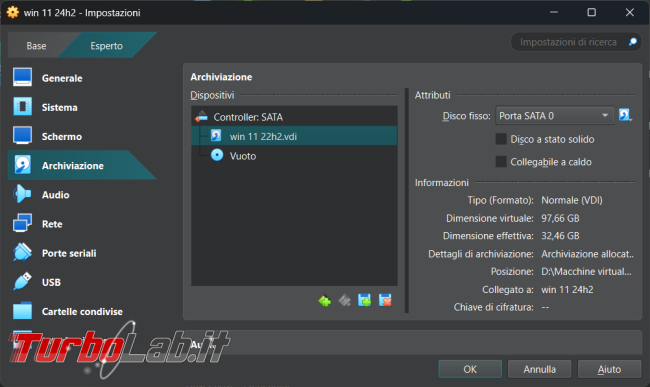Click the add attachment icon

pyautogui.click(x=364, y=300)
